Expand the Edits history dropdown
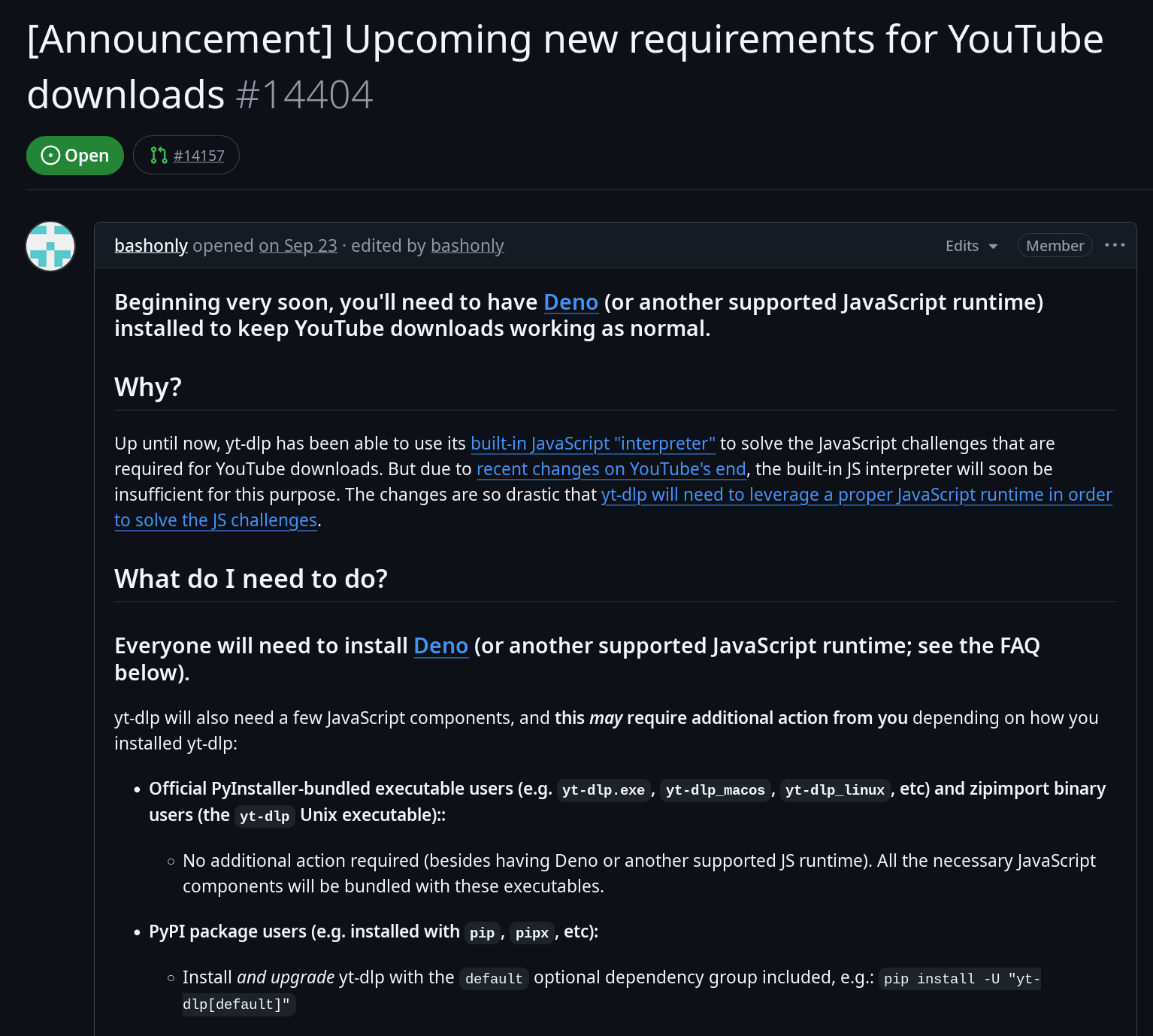Screen dimensions: 1153x1036 point(971,246)
